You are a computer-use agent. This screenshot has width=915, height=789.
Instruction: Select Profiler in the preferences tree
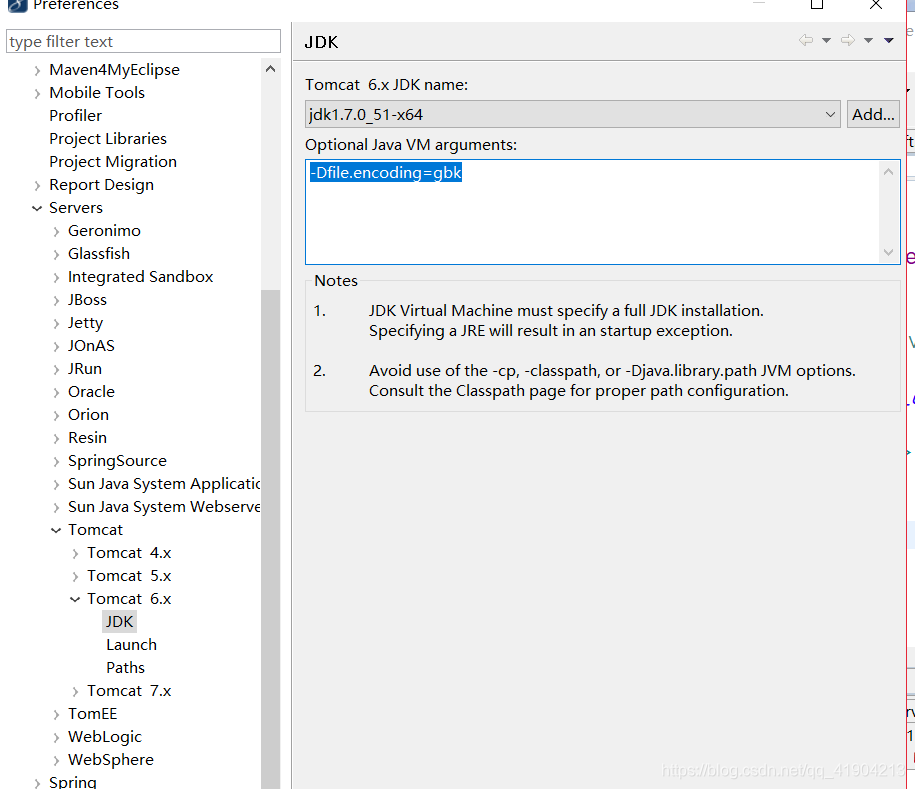[75, 116]
